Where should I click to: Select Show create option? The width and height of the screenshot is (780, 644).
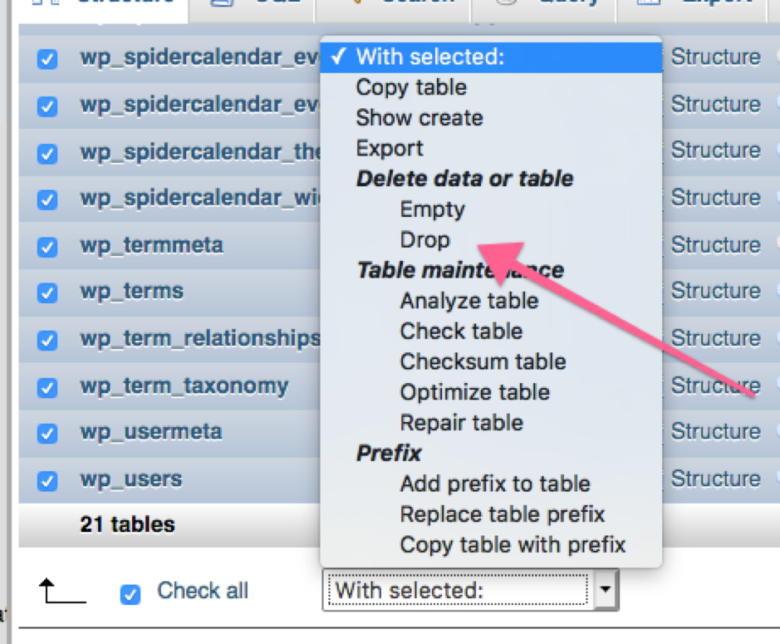coord(419,118)
